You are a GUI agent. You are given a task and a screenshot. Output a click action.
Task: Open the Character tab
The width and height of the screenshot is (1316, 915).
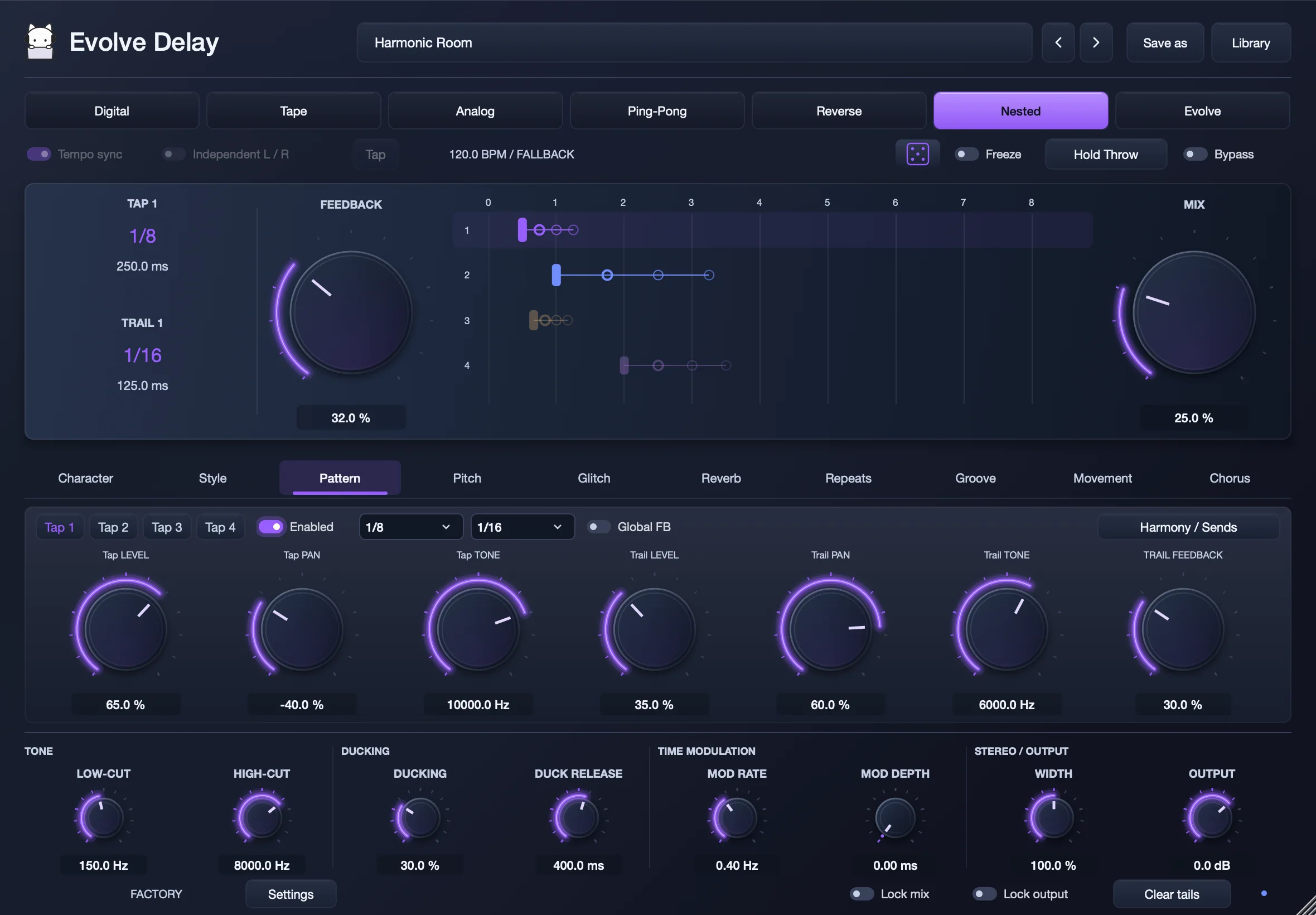pos(85,478)
